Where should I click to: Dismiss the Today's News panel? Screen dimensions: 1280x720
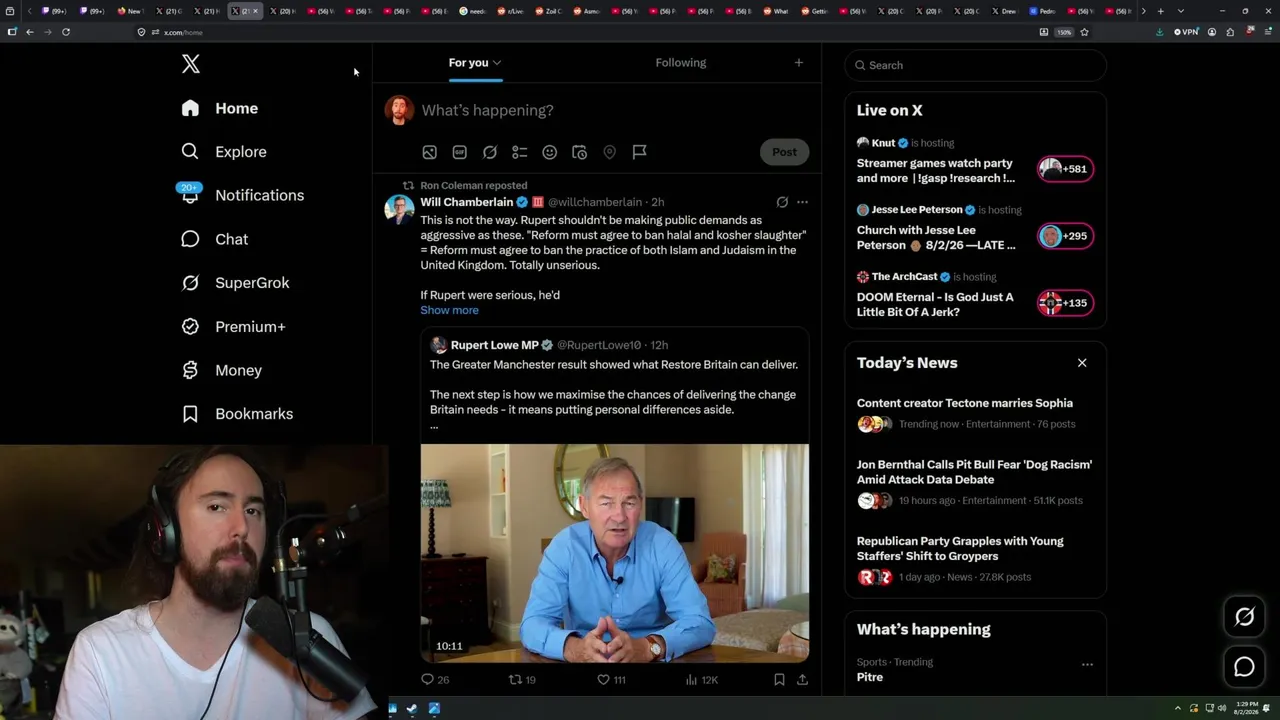(x=1082, y=363)
